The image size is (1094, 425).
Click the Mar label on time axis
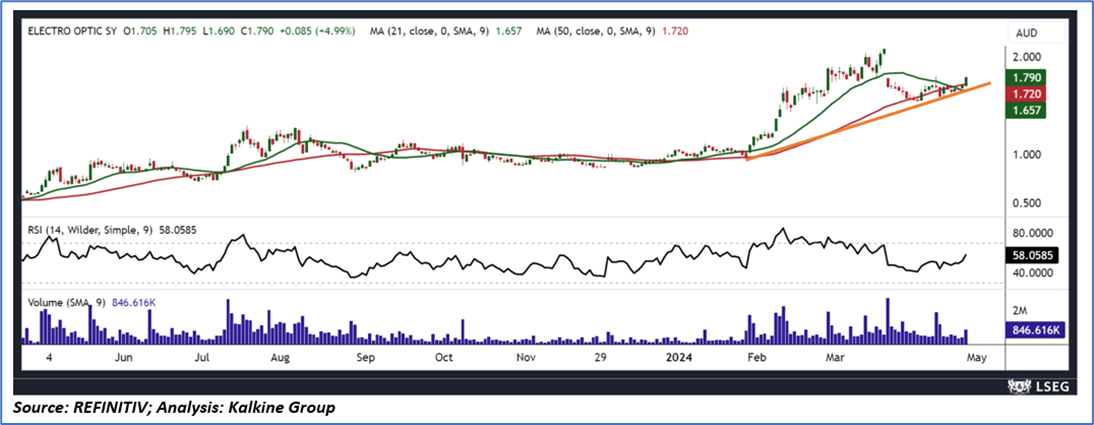point(834,358)
